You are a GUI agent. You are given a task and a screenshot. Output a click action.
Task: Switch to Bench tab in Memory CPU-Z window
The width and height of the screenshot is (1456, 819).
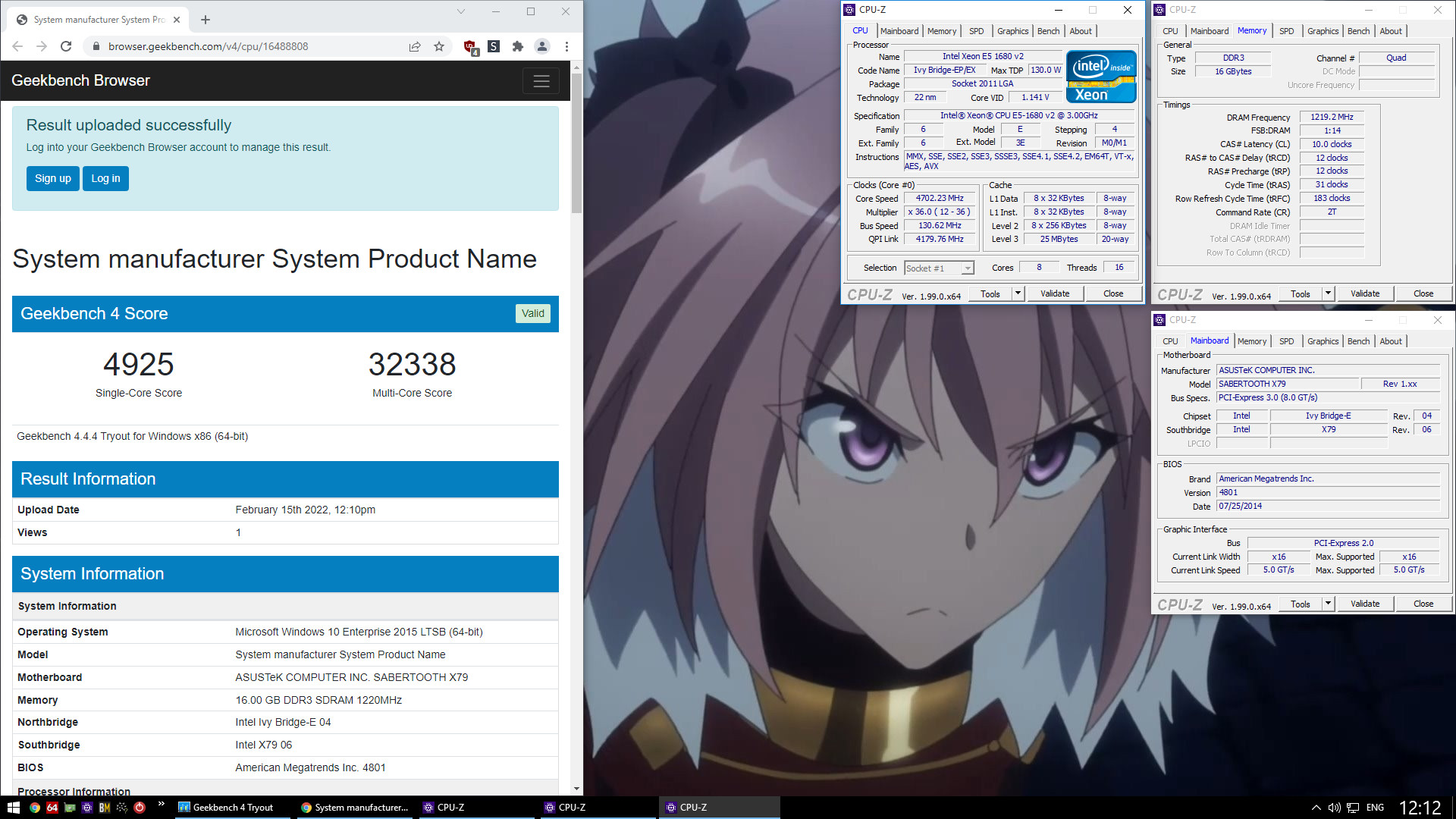1359,31
